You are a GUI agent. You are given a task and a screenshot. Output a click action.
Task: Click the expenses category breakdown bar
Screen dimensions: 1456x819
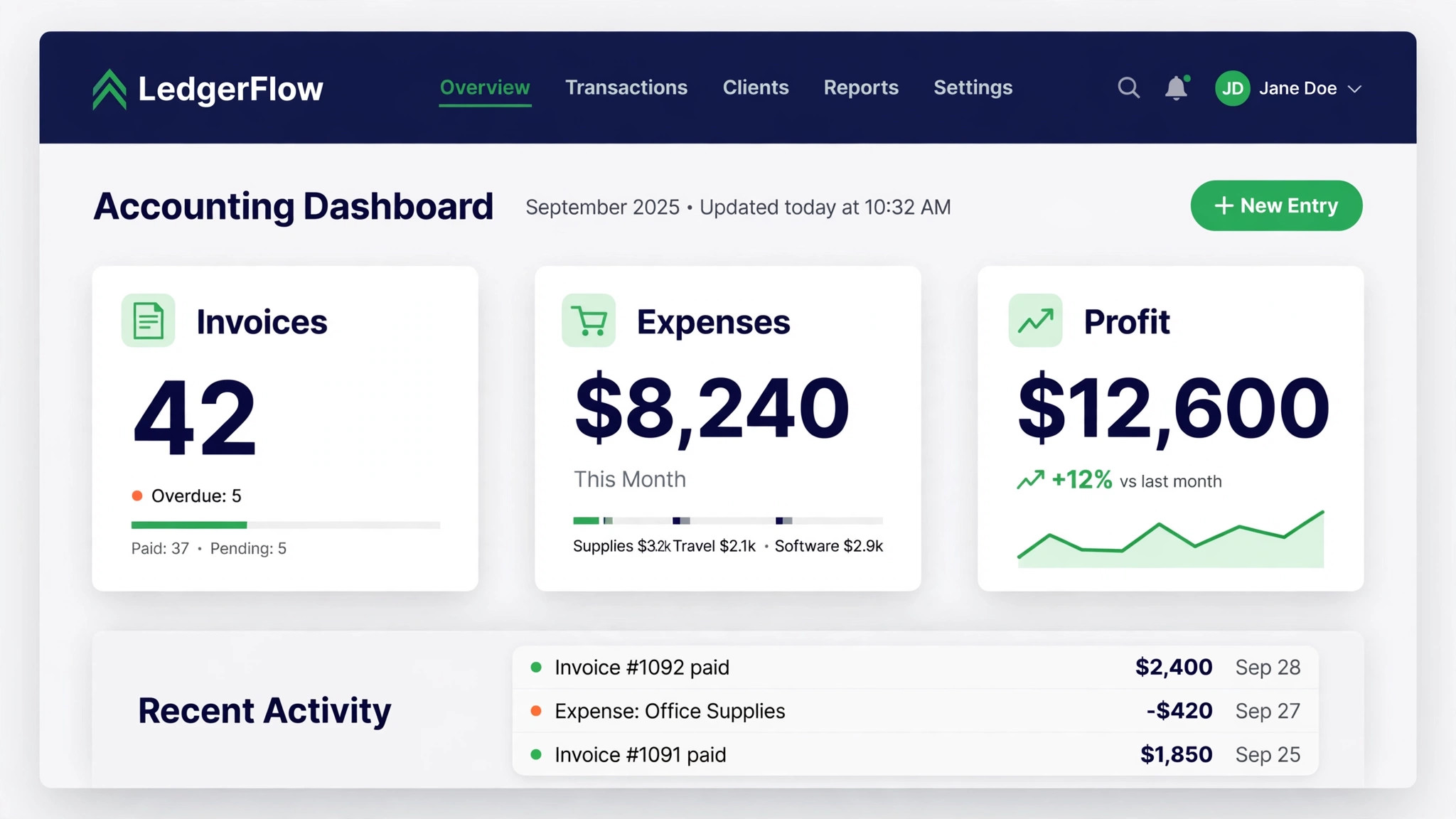click(x=728, y=520)
